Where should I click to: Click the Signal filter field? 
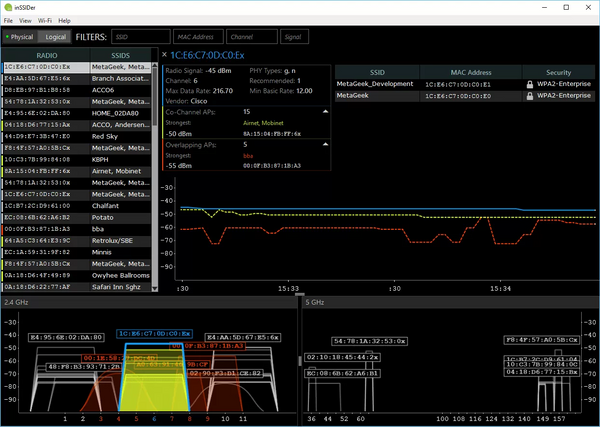click(294, 37)
